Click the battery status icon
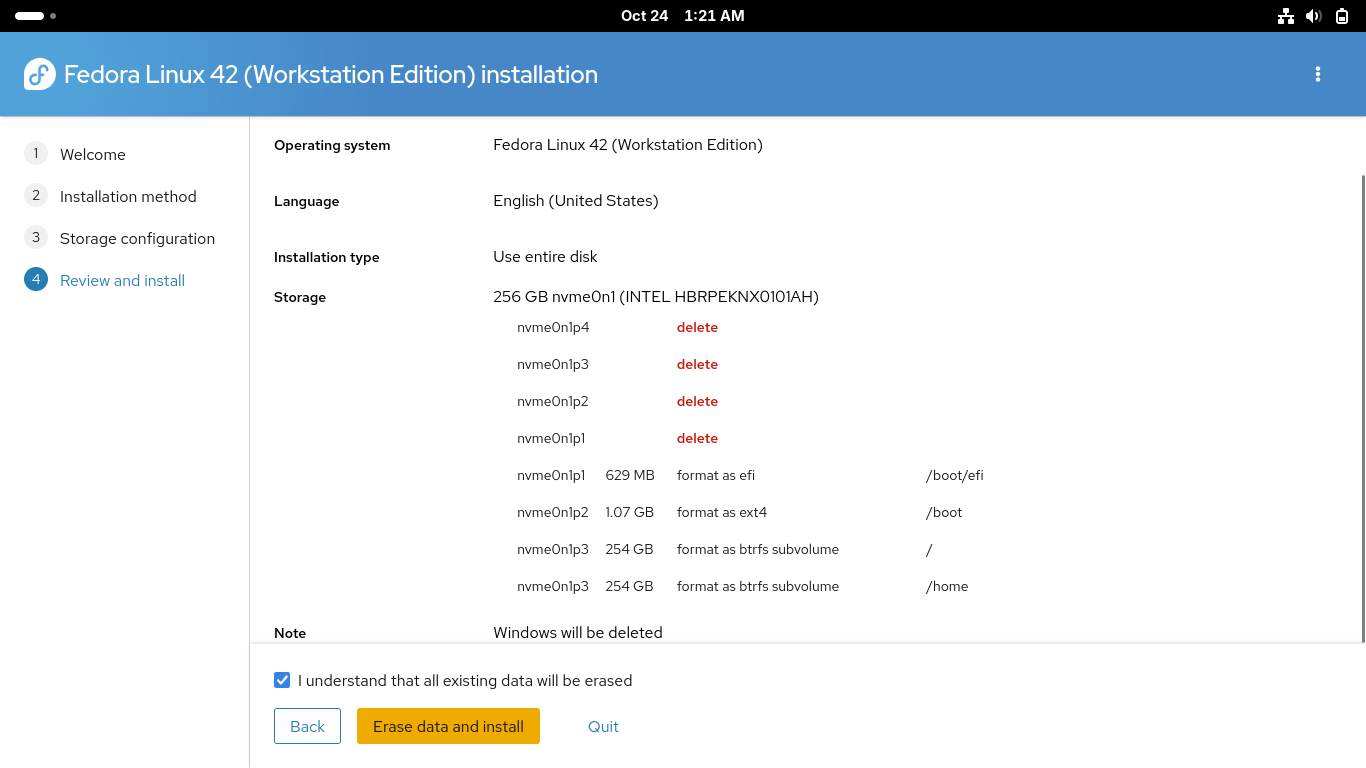The height and width of the screenshot is (768, 1366). [1341, 16]
